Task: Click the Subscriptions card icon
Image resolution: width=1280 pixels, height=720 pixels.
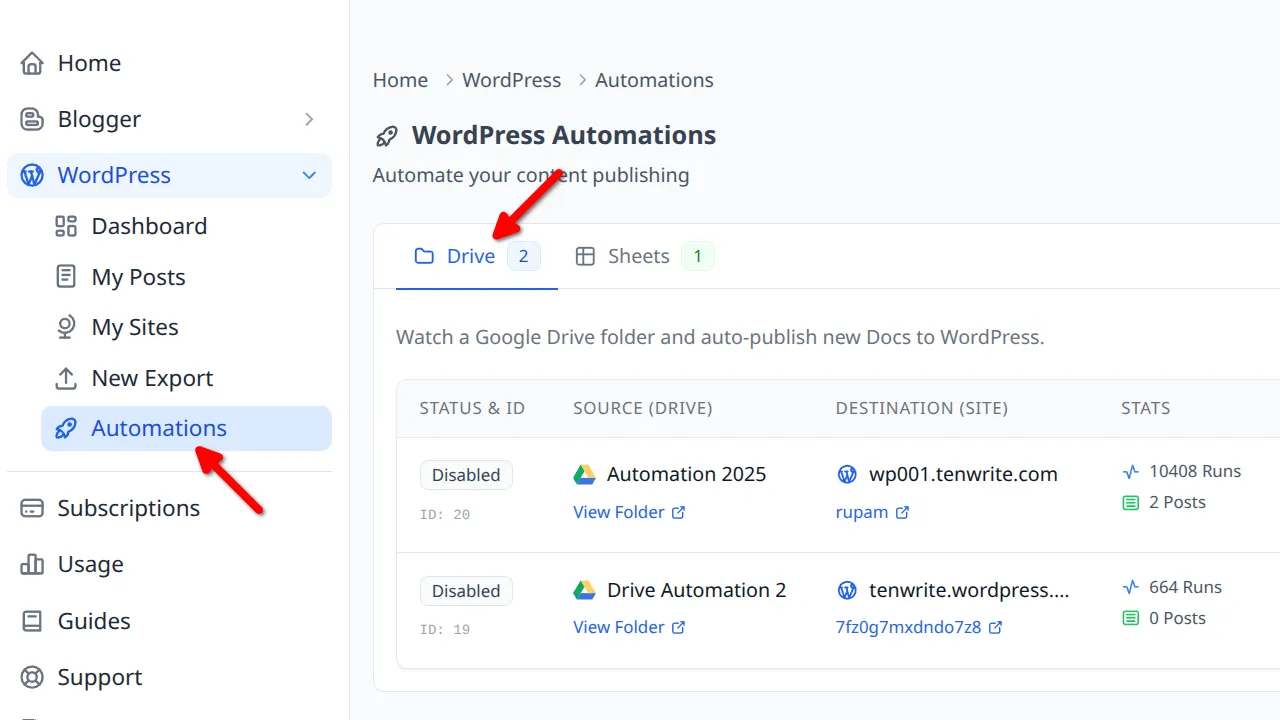Action: point(32,507)
